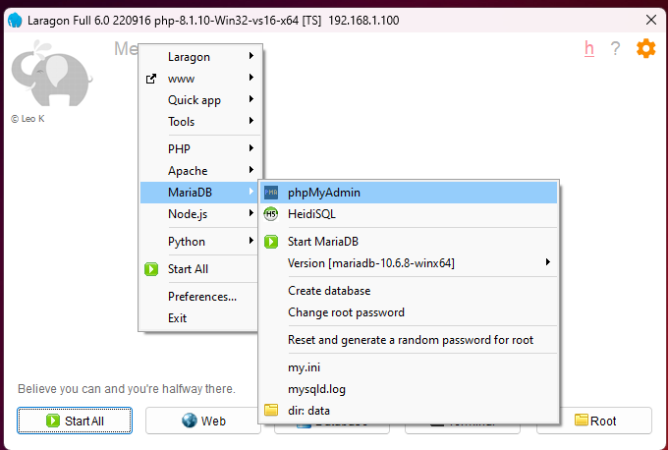The width and height of the screenshot is (668, 450).
Task: Select the MariaDB menu entry
Action: click(x=199, y=193)
